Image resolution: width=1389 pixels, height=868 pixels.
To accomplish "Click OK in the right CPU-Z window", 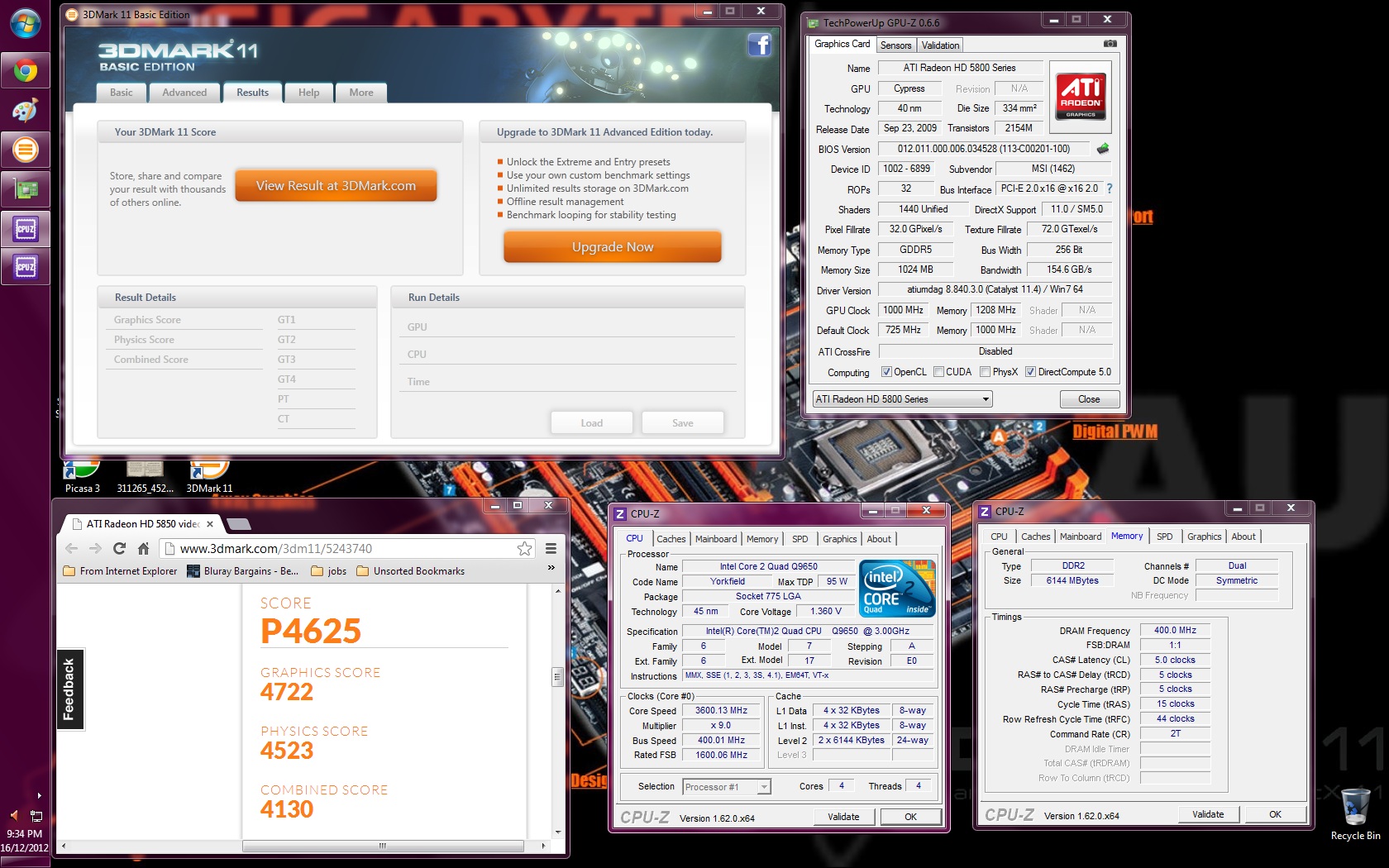I will 1275,814.
